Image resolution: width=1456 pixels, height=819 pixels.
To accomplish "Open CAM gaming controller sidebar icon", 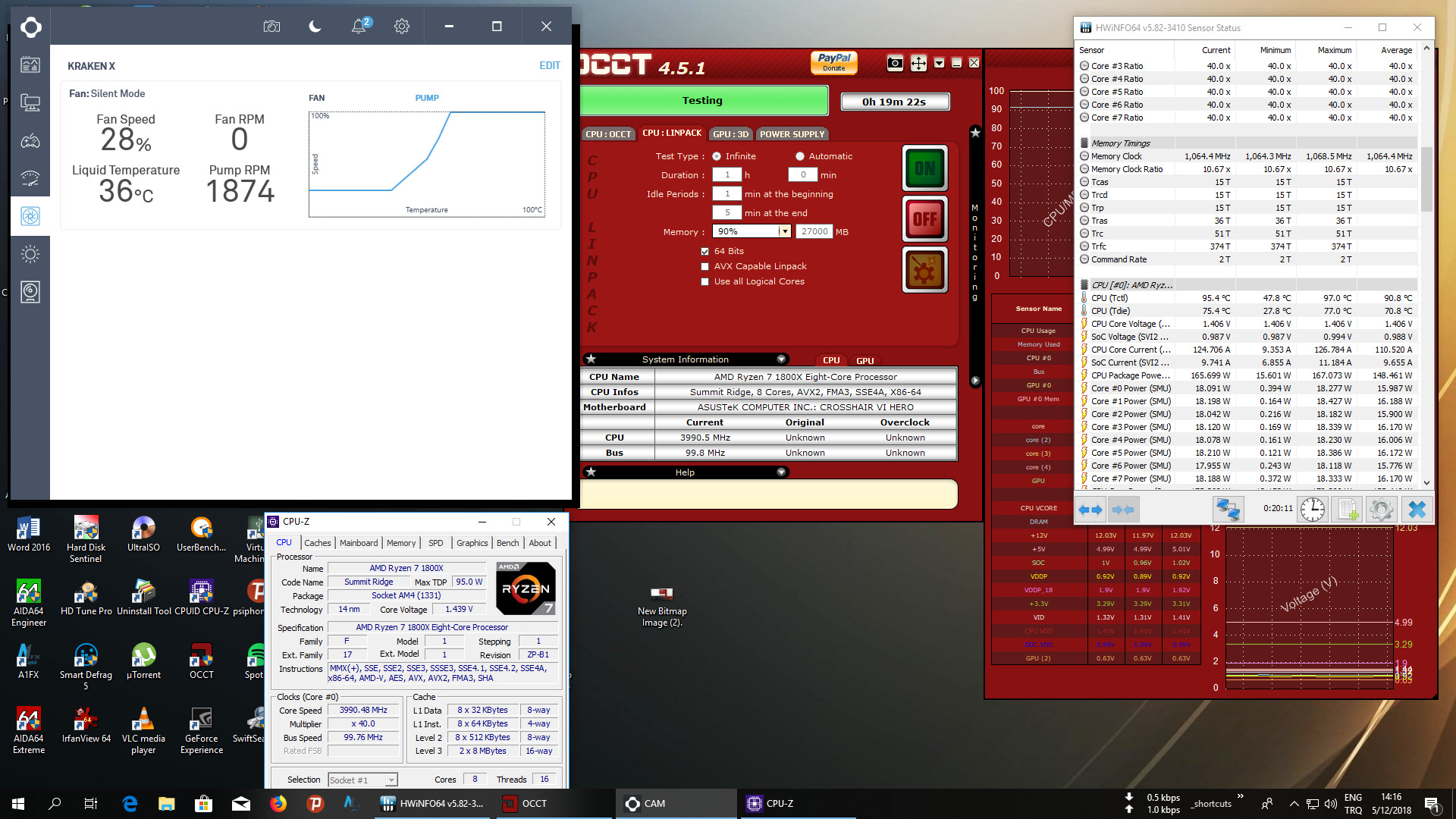I will (30, 141).
